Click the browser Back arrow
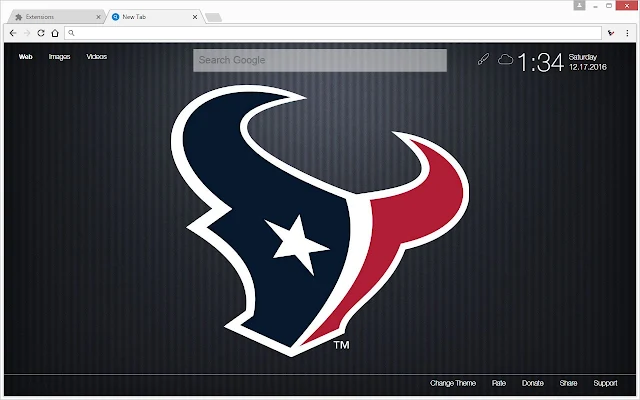640x400 pixels. 13,33
